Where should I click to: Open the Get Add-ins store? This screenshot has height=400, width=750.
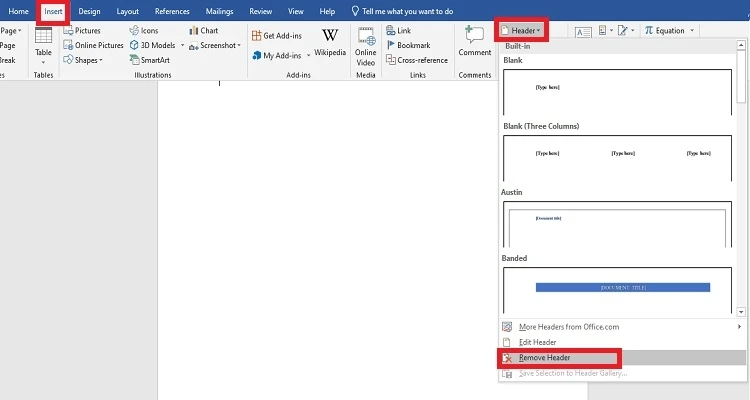tap(276, 35)
